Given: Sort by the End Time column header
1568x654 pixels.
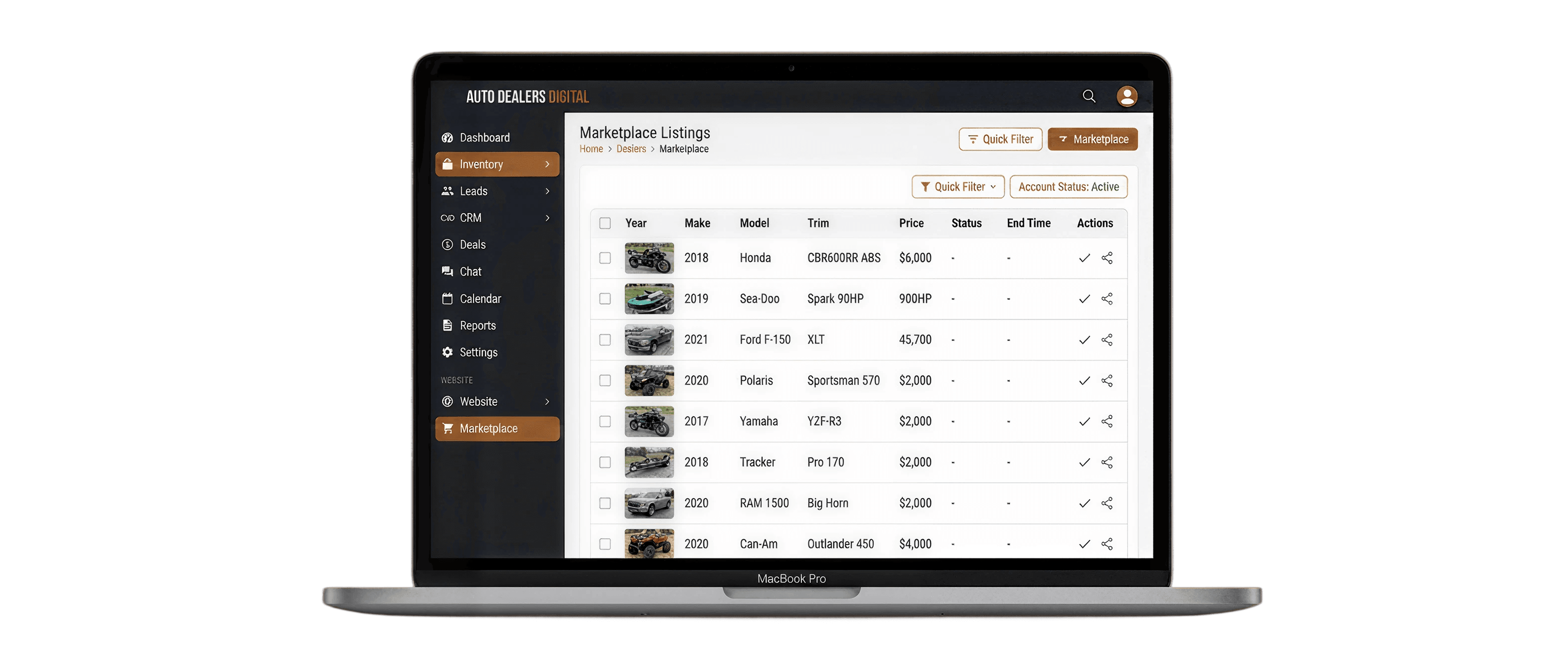Looking at the screenshot, I should pyautogui.click(x=1028, y=223).
